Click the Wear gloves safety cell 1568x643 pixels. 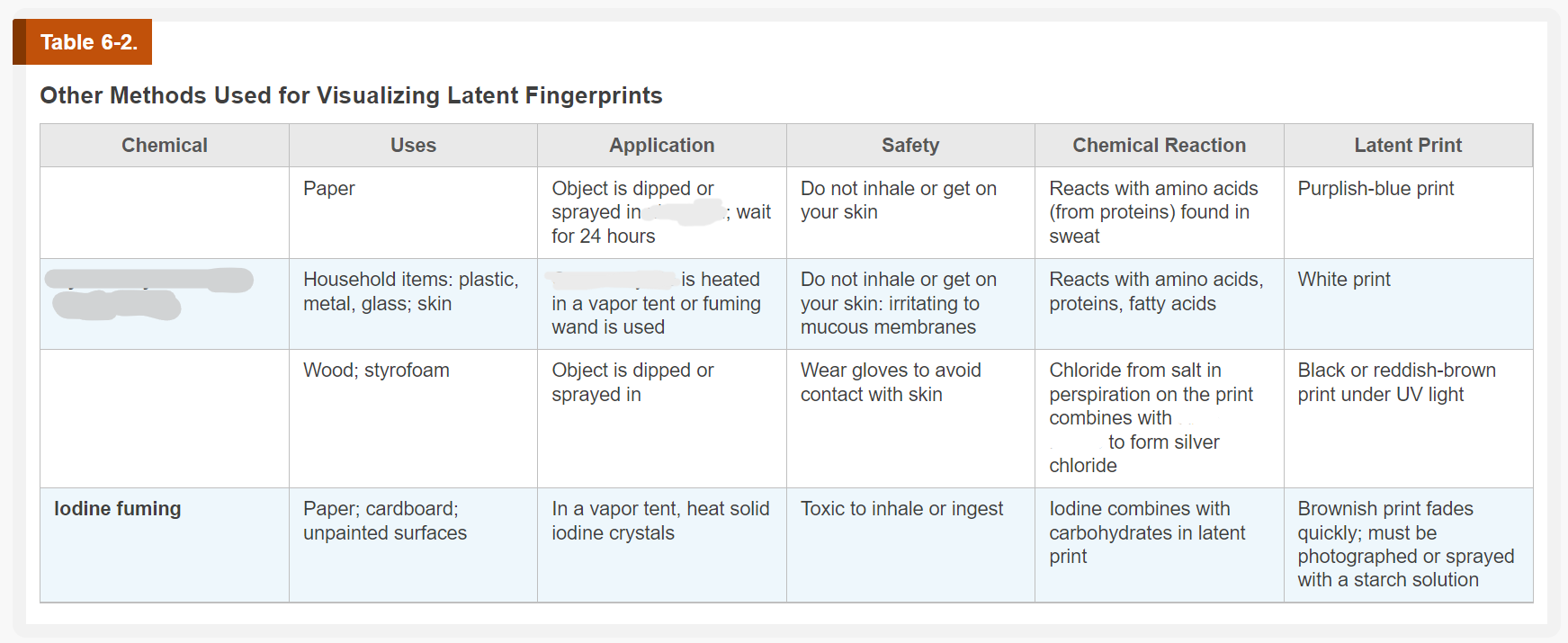click(891, 382)
